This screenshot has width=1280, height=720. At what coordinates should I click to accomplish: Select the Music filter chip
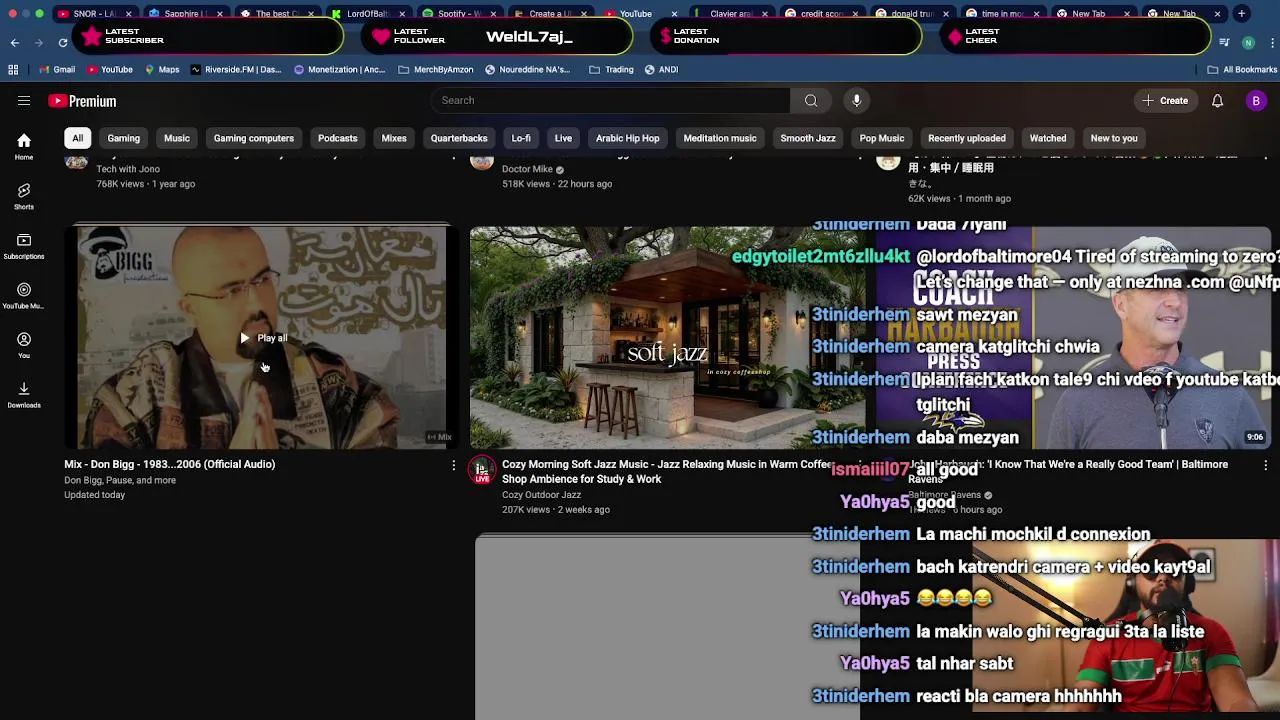177,138
